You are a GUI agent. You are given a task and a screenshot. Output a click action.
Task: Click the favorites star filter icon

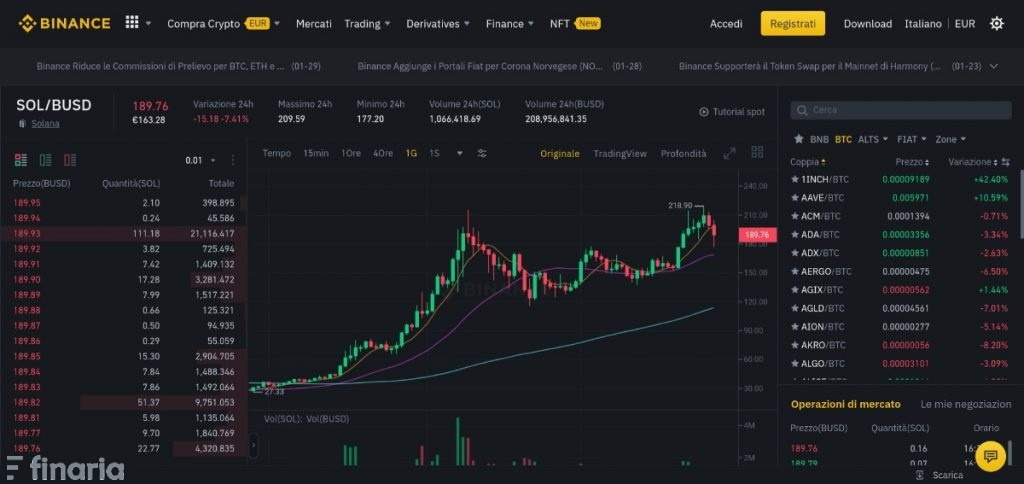coord(798,139)
